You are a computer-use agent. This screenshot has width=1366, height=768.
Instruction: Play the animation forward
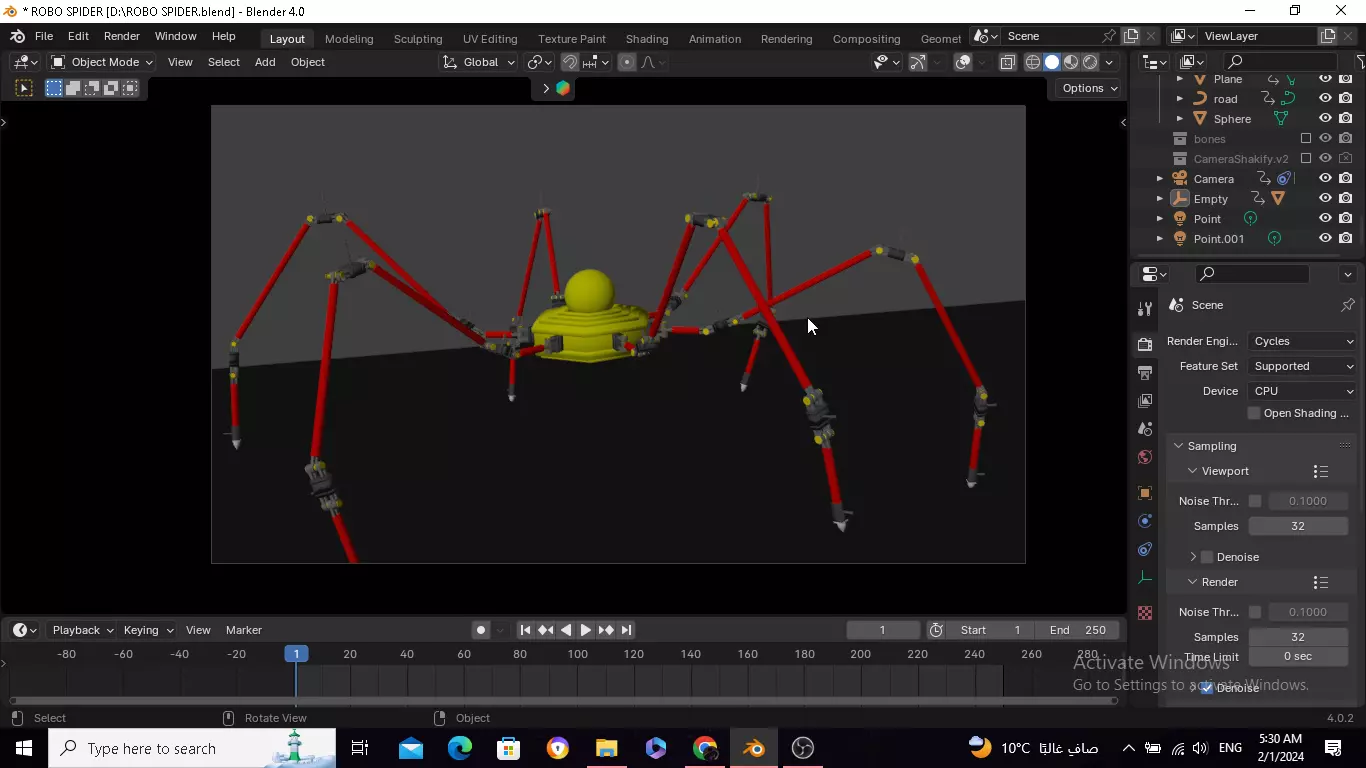pos(585,630)
